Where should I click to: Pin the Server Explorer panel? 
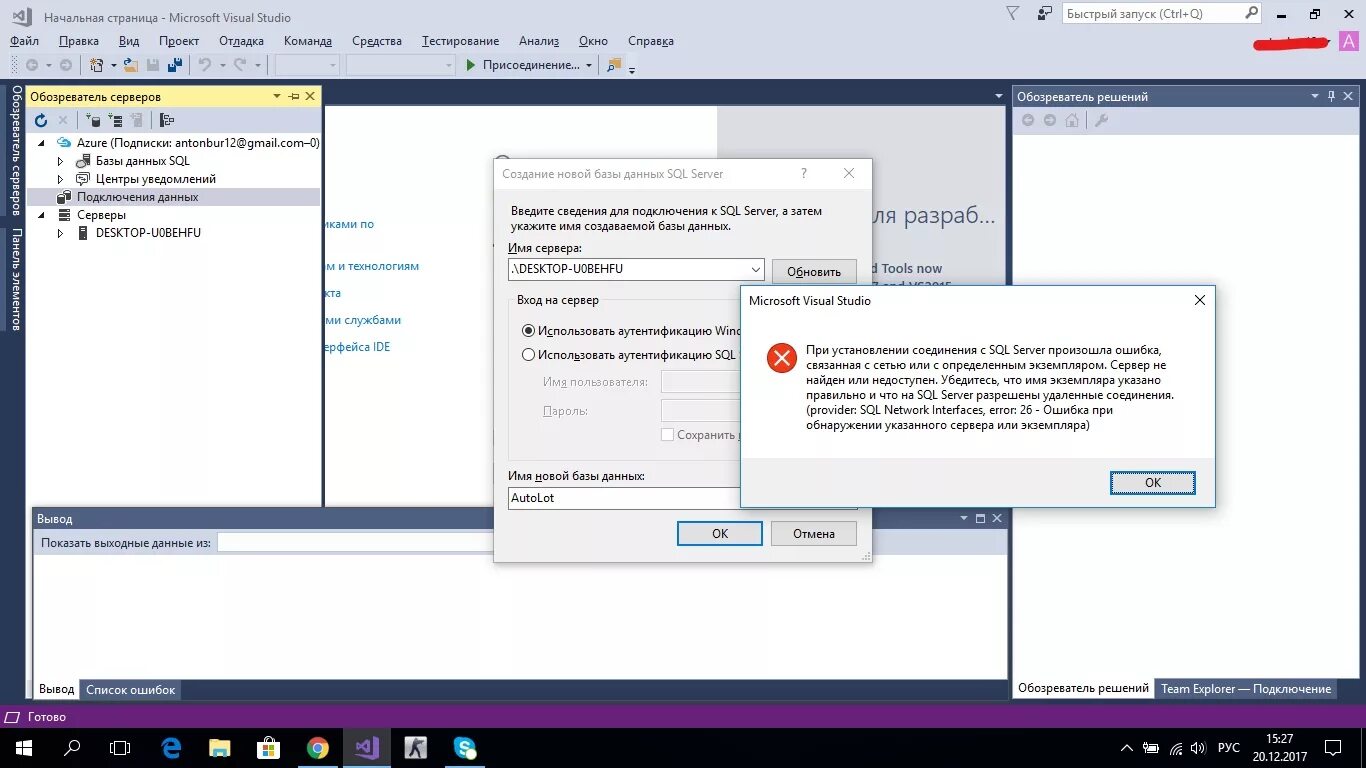(294, 96)
